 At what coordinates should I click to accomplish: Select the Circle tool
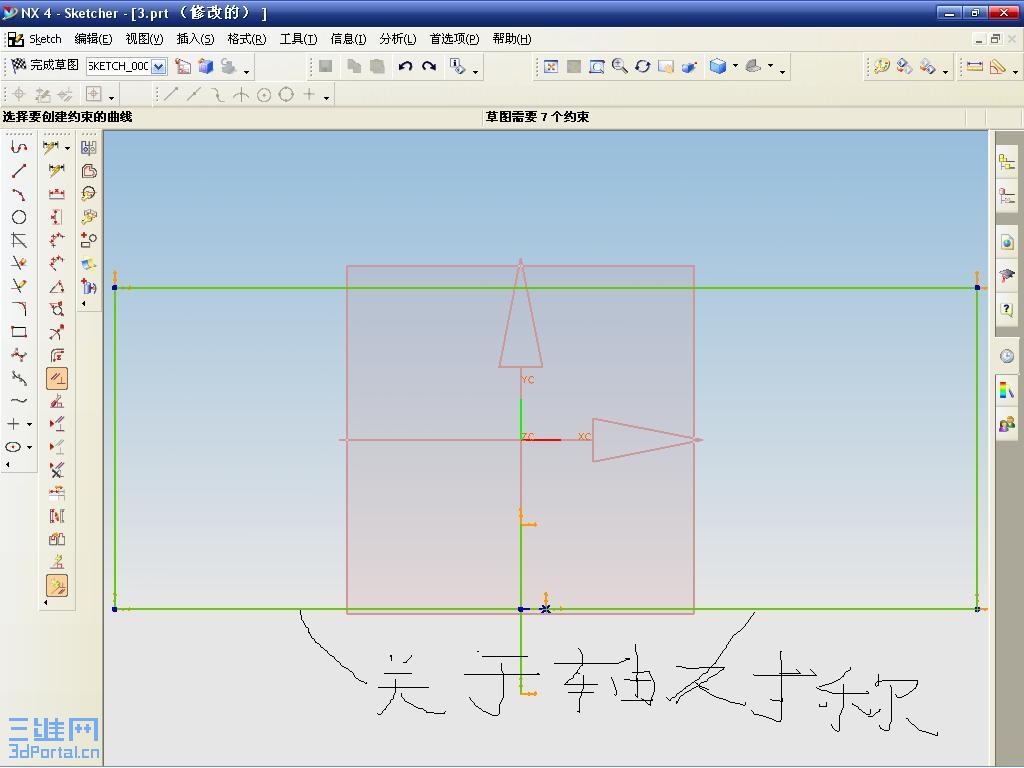(19, 217)
